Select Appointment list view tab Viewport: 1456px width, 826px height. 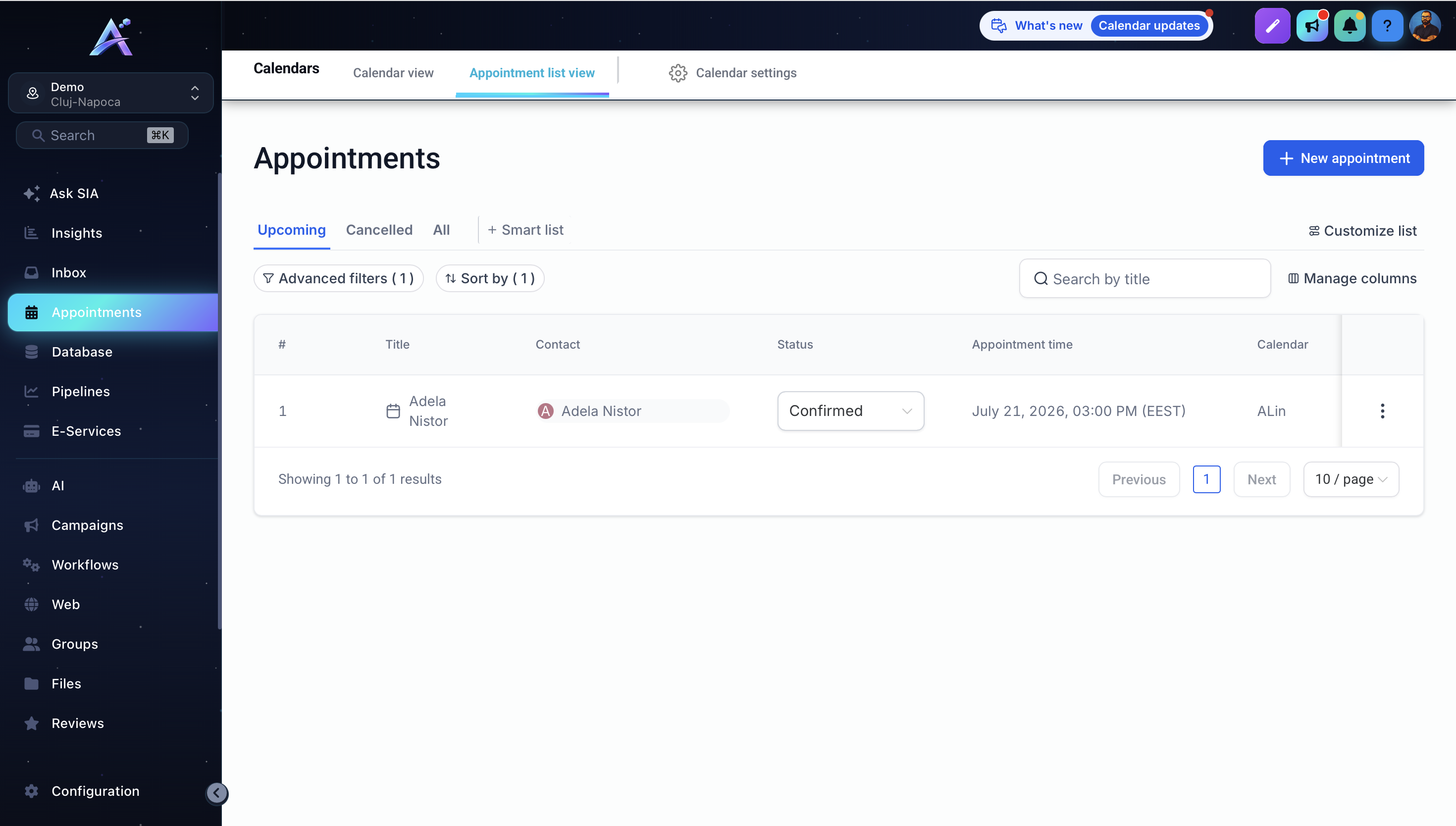[532, 73]
